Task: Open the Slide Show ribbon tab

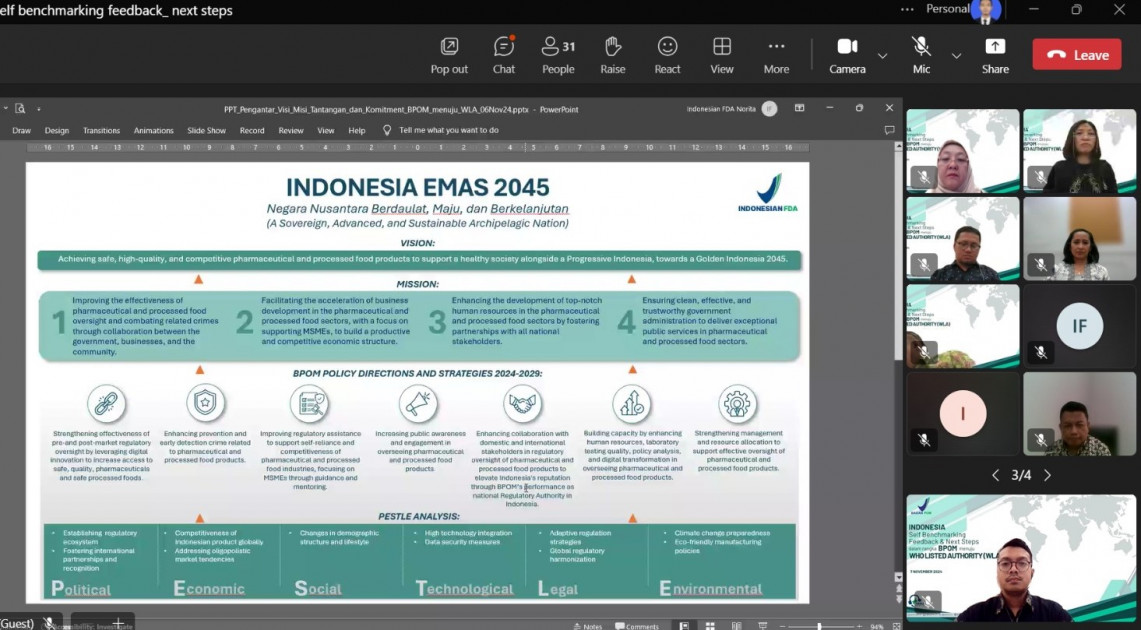Action: 206,130
